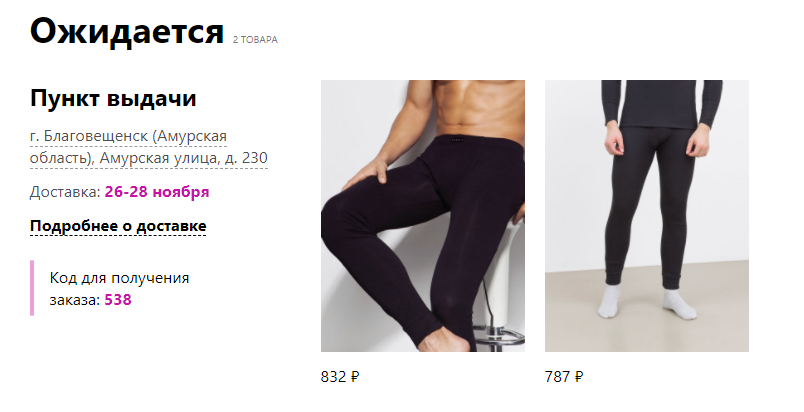
Task: Click the white socks in second photo
Action: [x=647, y=301]
